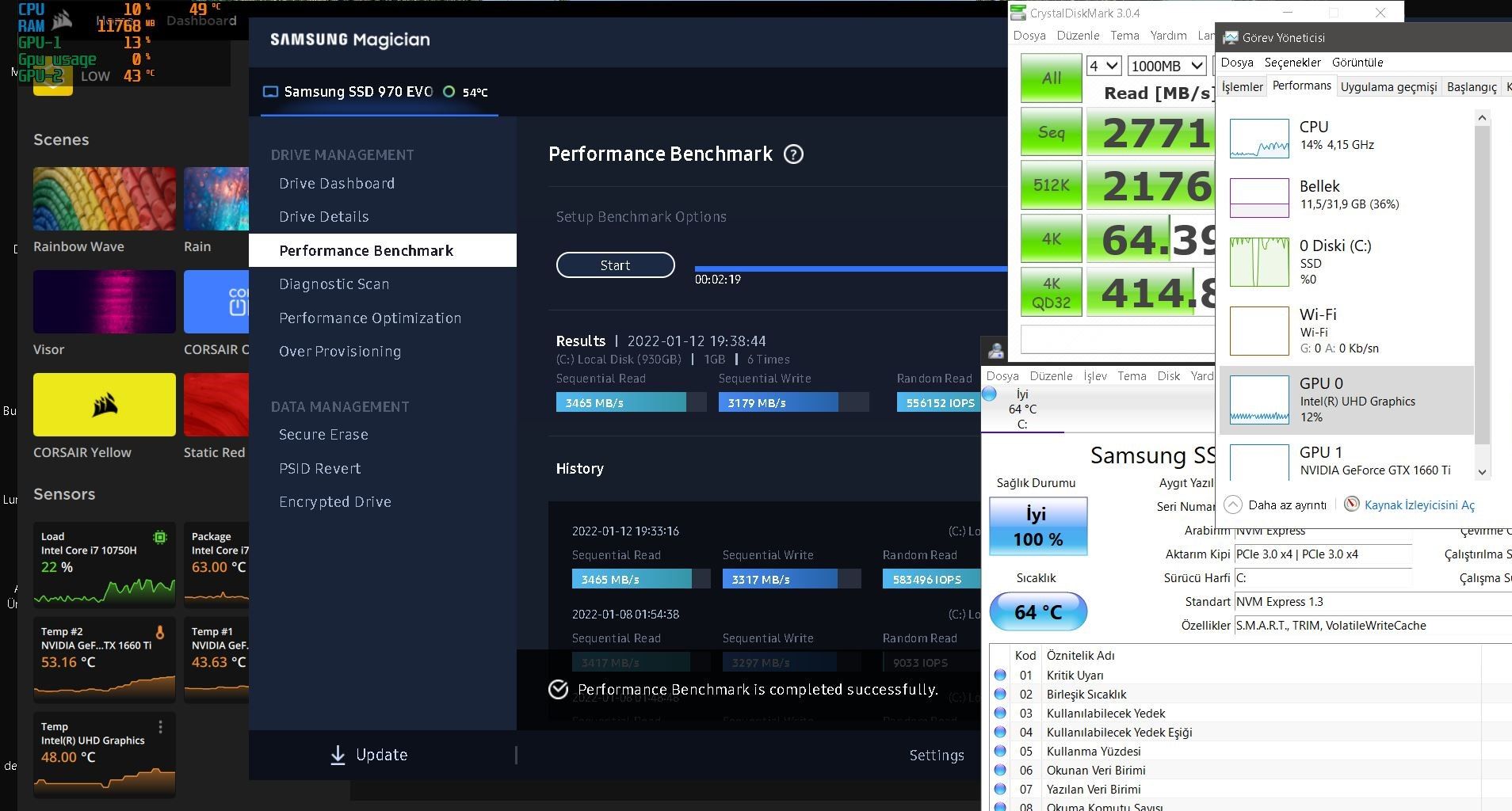Open Disk menu in CrystalDiskInfo
1512x811 pixels.
pos(1168,376)
